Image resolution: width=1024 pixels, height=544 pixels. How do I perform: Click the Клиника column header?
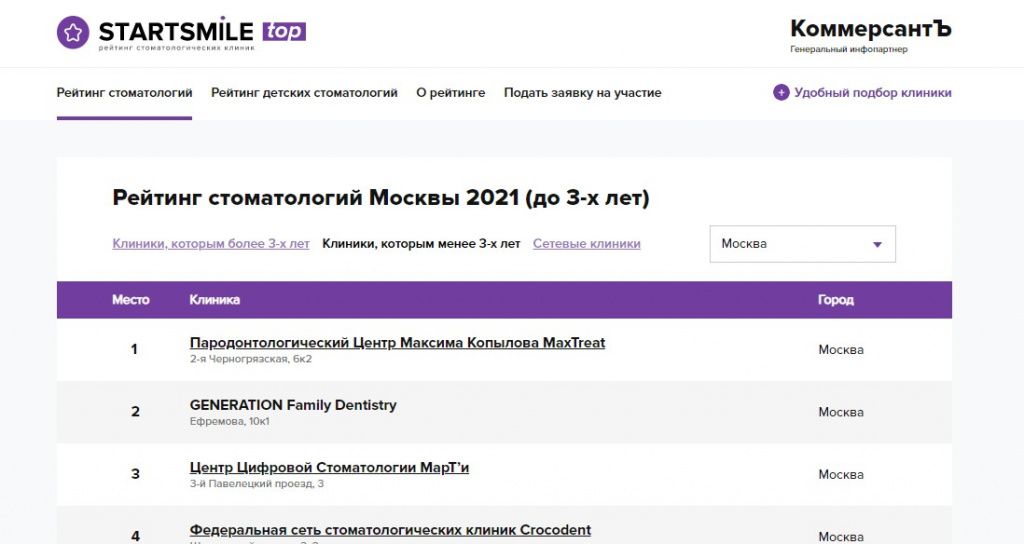[215, 300]
